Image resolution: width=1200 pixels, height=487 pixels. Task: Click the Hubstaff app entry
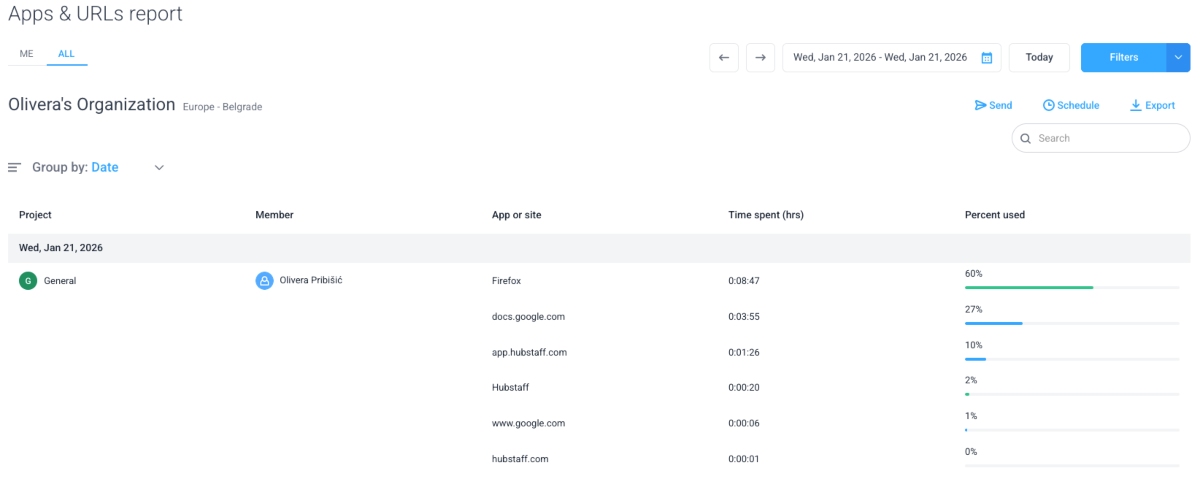510,388
